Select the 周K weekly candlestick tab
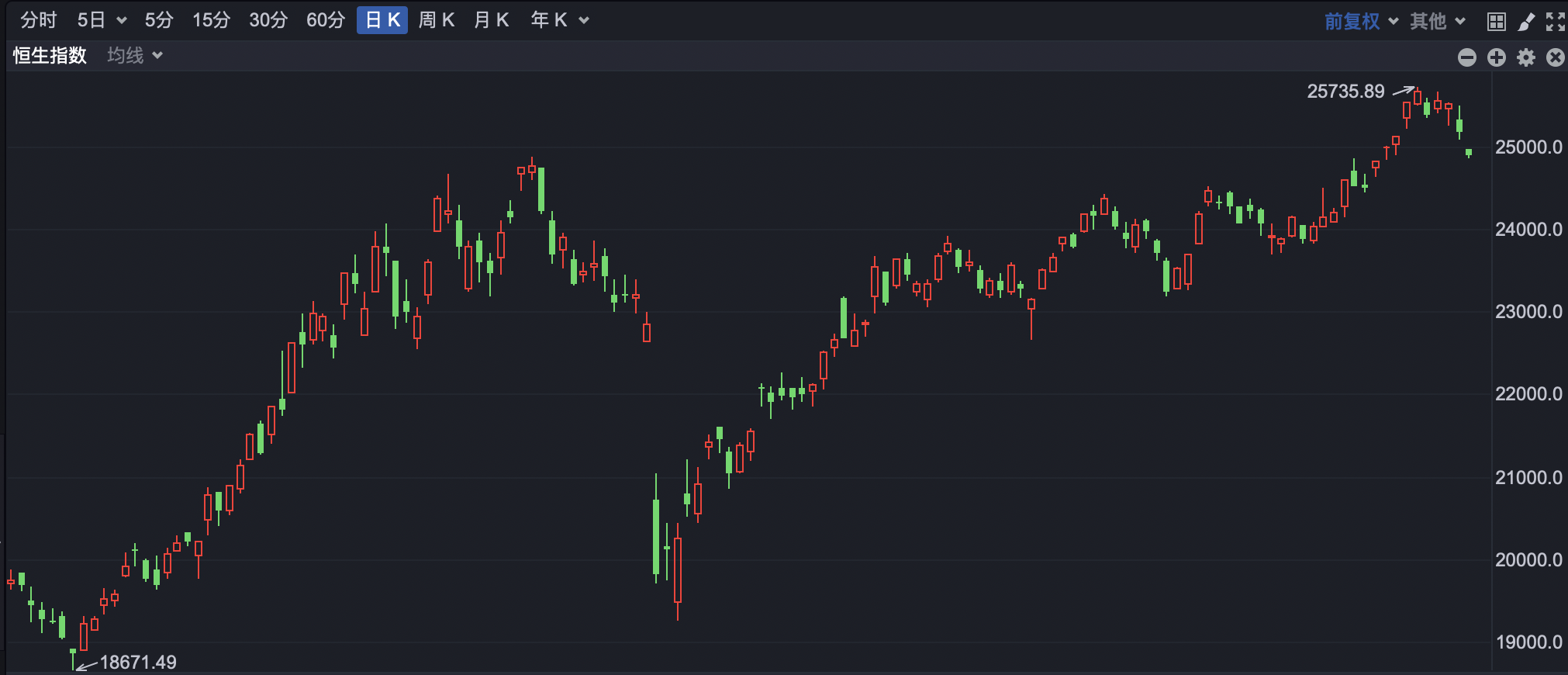 pyautogui.click(x=437, y=20)
